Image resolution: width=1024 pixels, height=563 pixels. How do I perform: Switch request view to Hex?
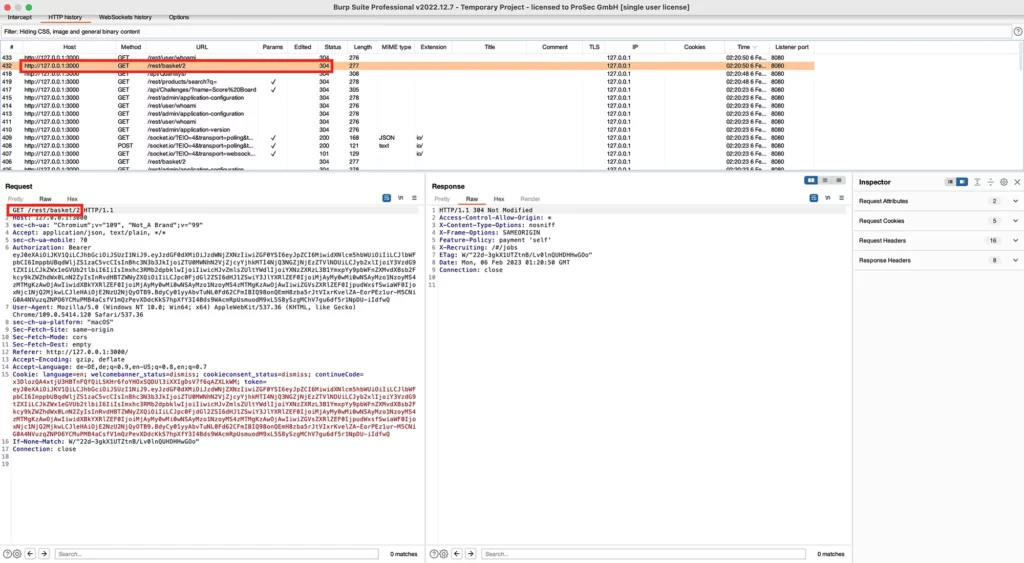pos(72,199)
